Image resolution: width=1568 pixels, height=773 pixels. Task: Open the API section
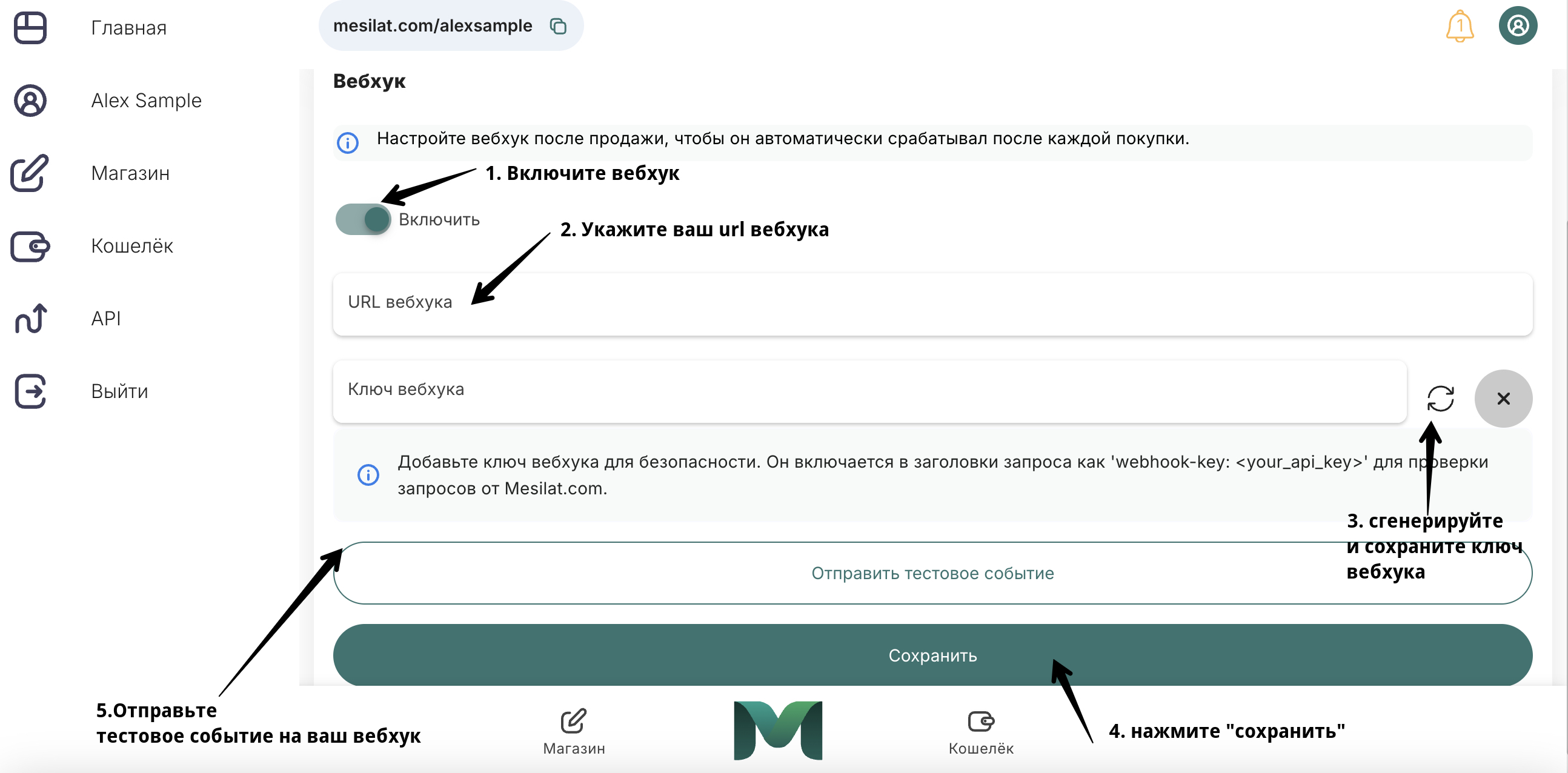coord(105,318)
